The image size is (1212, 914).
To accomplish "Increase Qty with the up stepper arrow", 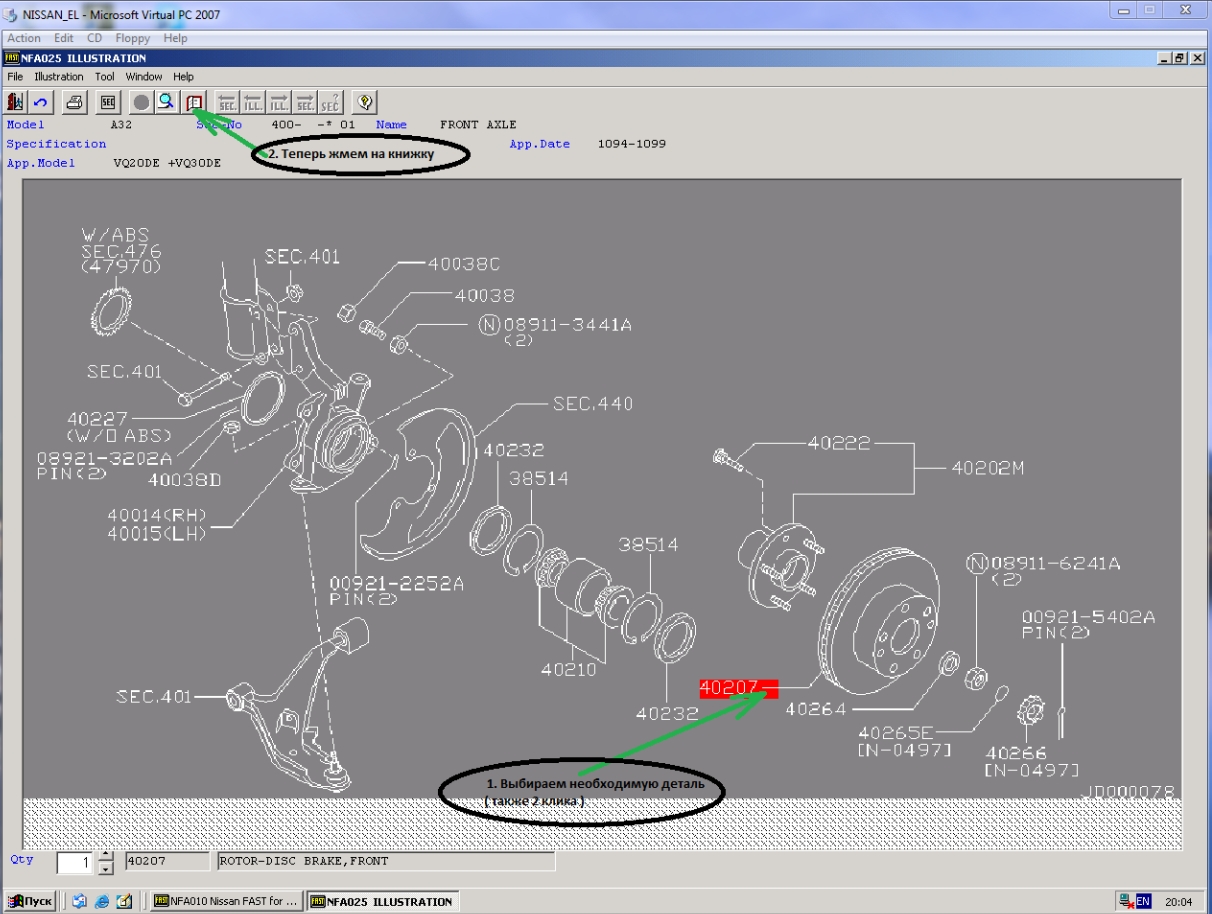I will pos(107,856).
